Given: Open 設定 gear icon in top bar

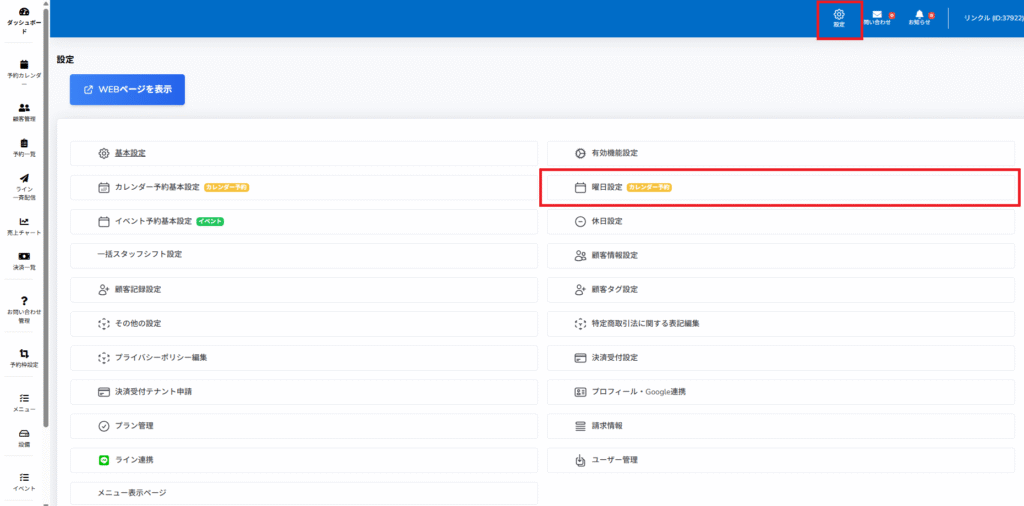Looking at the screenshot, I should pos(839,17).
